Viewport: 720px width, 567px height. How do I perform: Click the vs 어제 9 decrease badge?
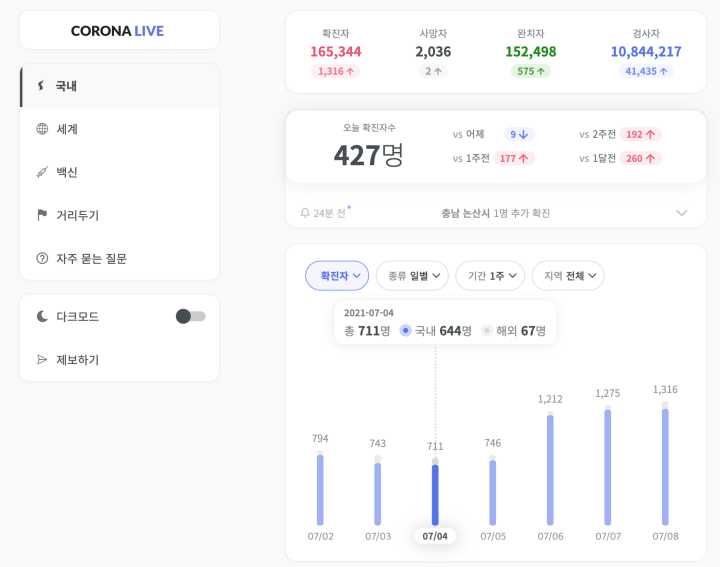click(519, 134)
